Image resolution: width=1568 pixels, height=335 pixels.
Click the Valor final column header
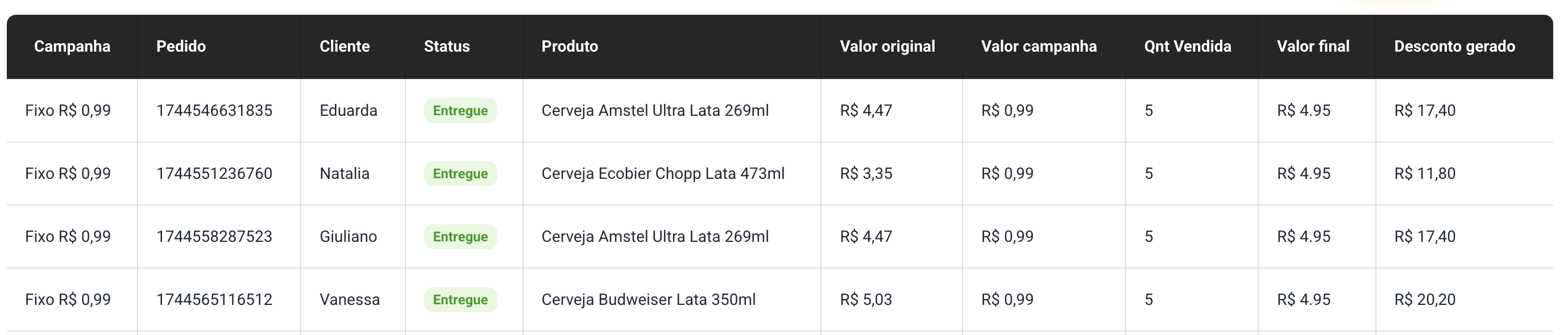point(1313,46)
